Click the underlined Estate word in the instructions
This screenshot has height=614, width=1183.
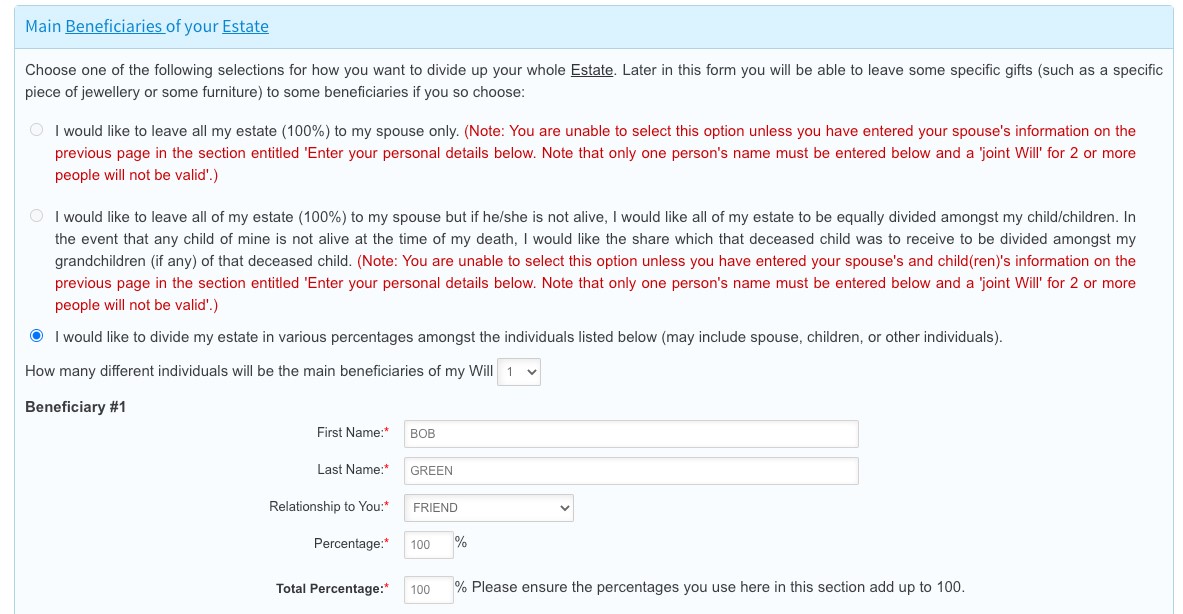click(x=591, y=70)
